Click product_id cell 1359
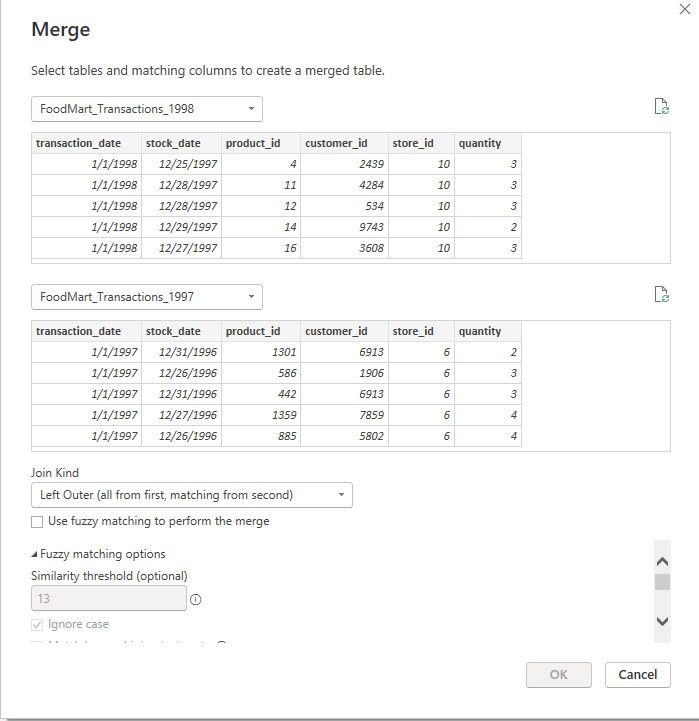This screenshot has height=721, width=699. [261, 415]
